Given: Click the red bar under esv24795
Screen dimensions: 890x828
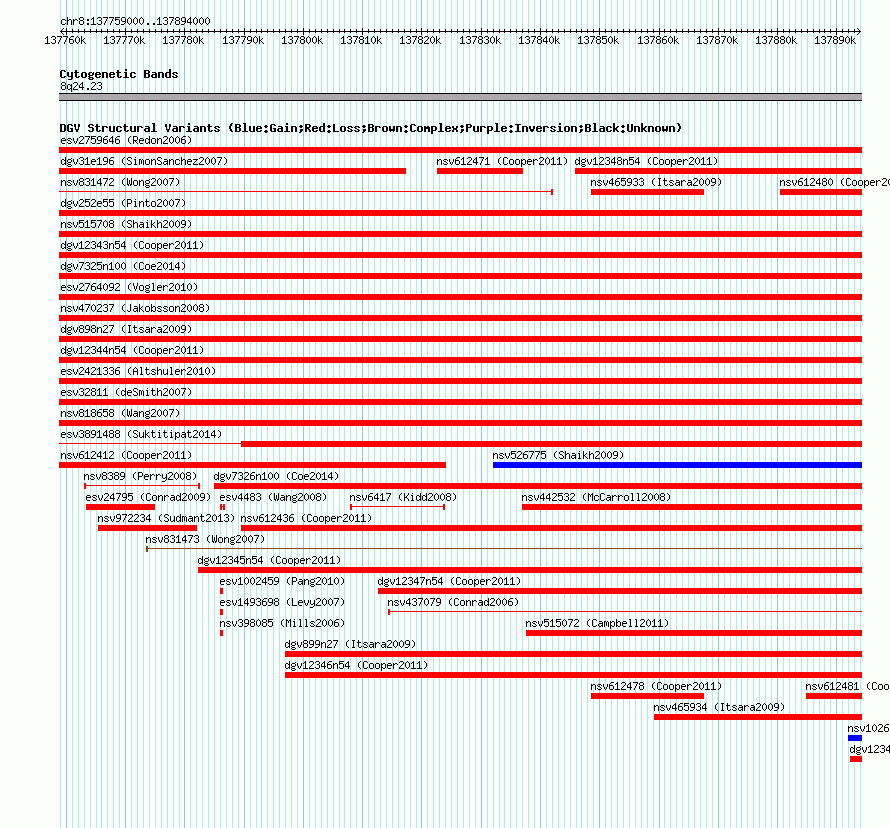Looking at the screenshot, I should [x=120, y=507].
